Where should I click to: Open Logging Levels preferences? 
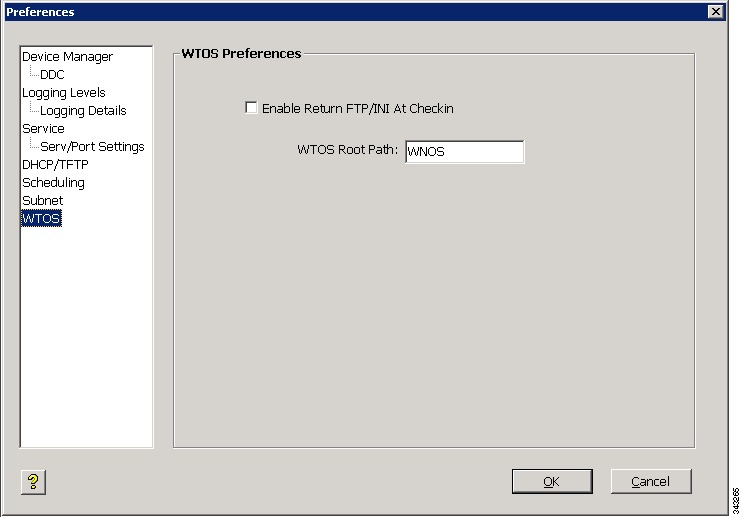click(x=63, y=93)
